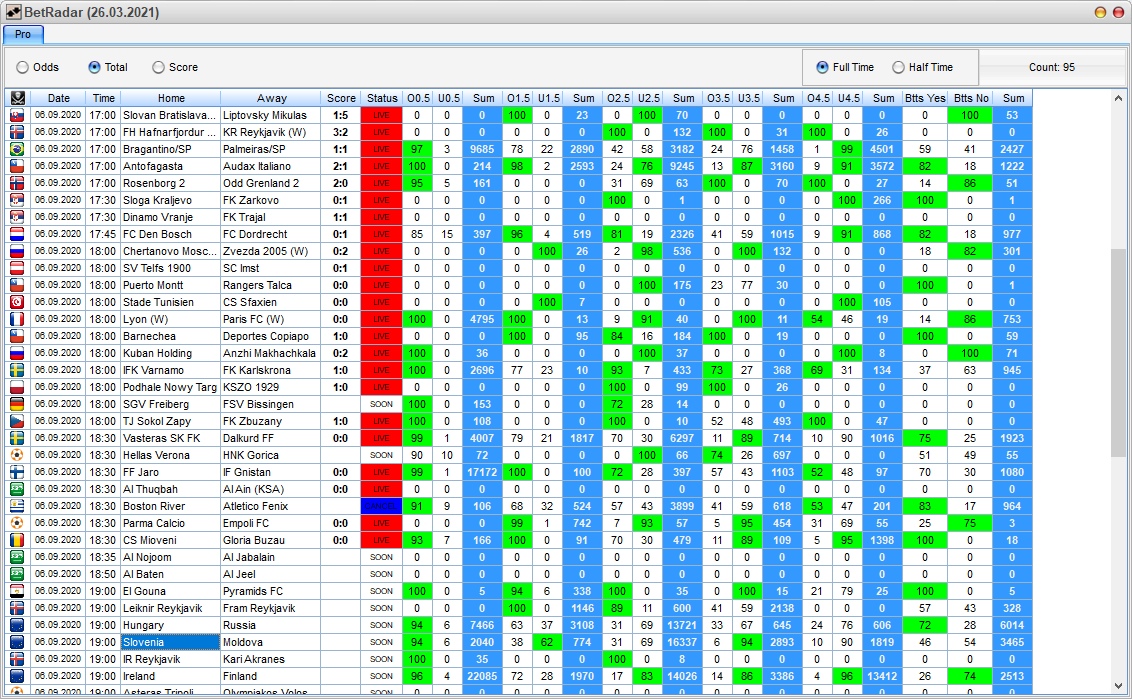Click Kari Akranes away cell
Image resolution: width=1132 pixels, height=699 pixels.
(271, 659)
